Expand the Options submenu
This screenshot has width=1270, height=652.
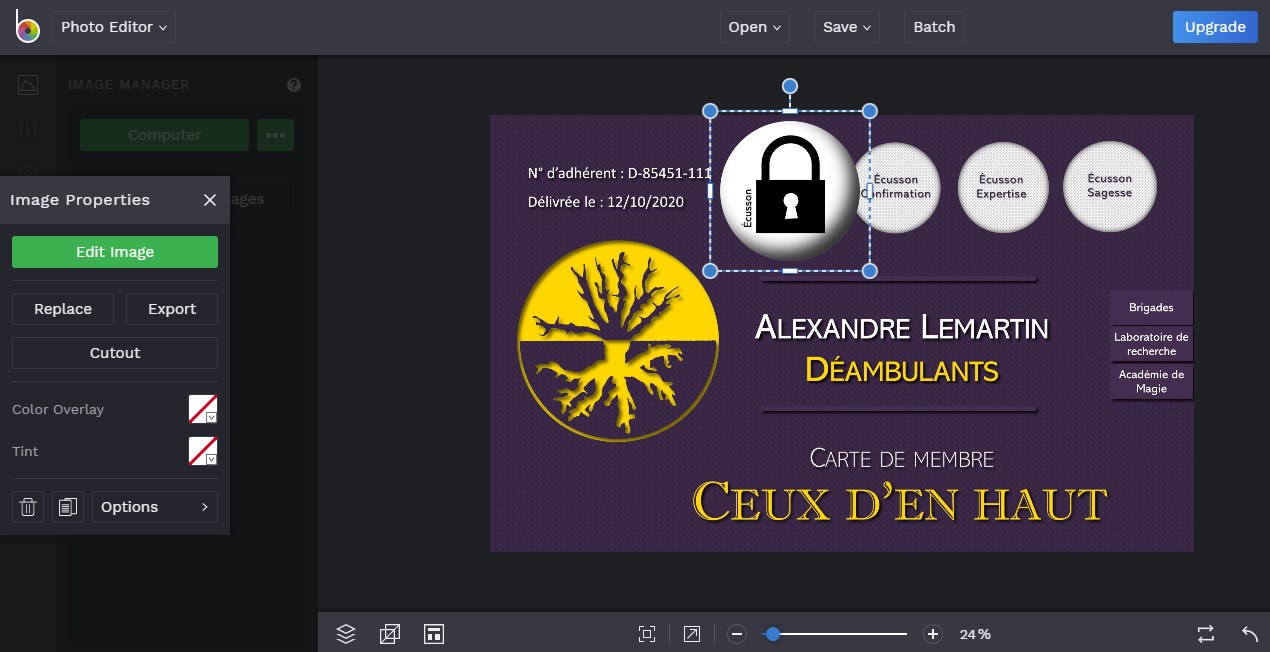155,507
